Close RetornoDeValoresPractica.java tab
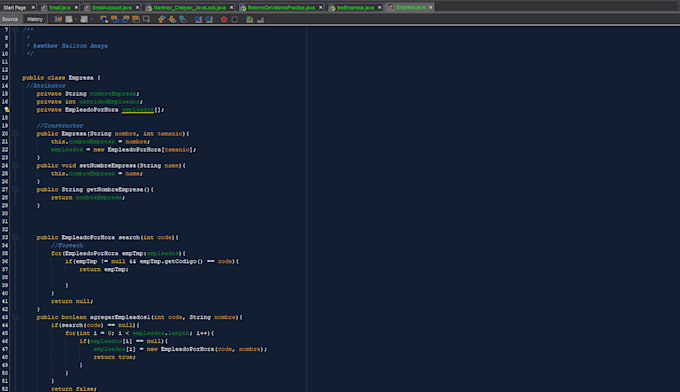The height and width of the screenshot is (392, 680). [320, 7]
